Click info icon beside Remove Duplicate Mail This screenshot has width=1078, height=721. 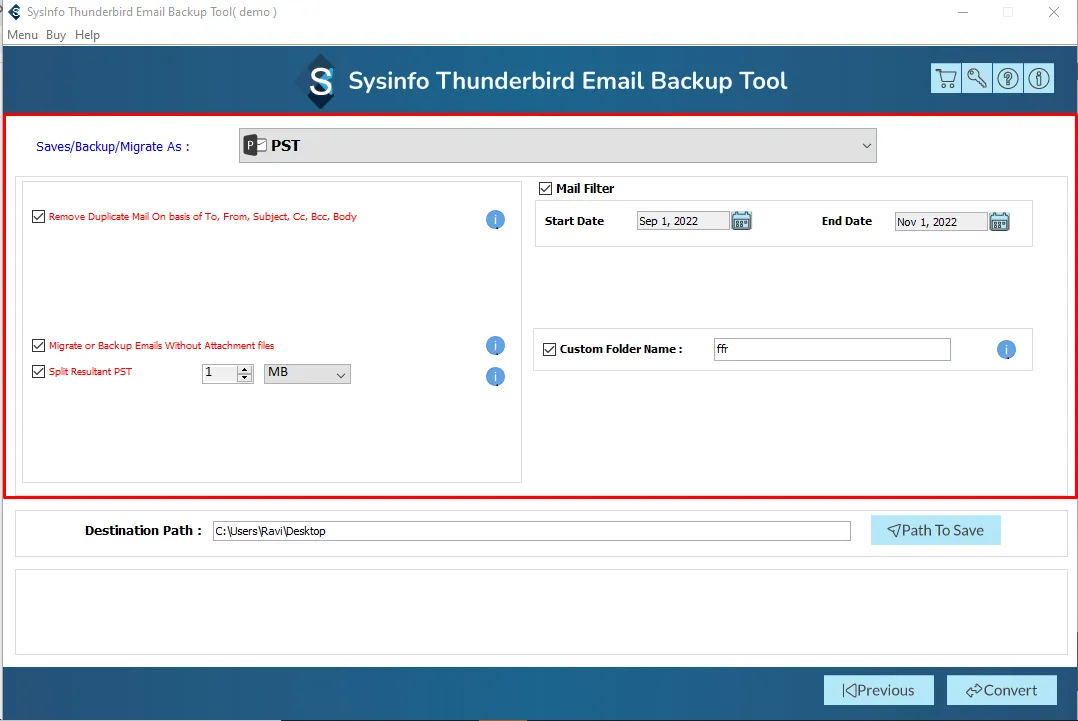495,220
